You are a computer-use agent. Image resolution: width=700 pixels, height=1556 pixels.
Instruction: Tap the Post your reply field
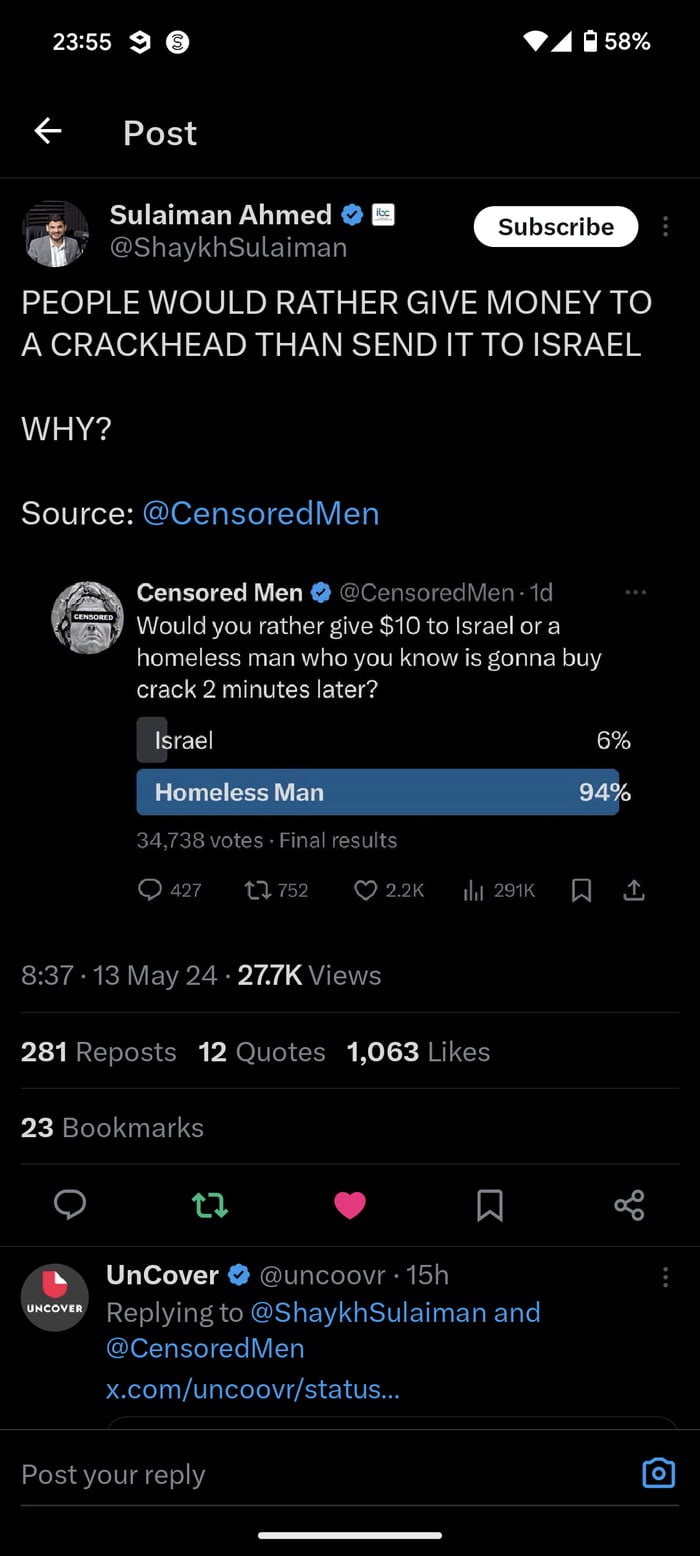point(300,1474)
